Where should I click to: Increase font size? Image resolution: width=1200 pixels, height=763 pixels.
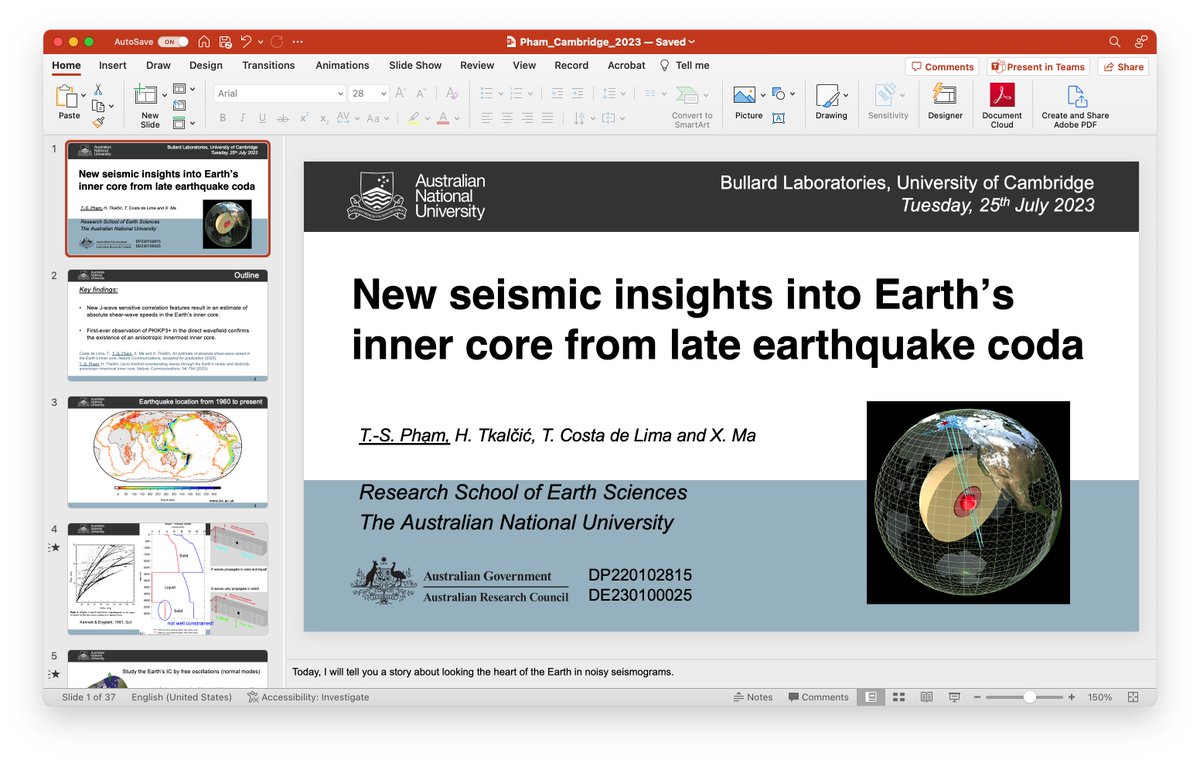click(x=400, y=93)
